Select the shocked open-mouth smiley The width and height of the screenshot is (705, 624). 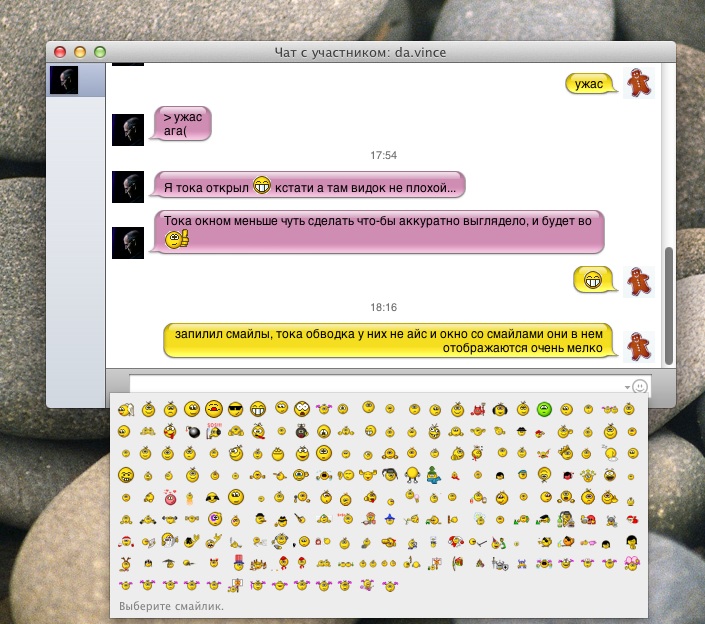tap(302, 409)
